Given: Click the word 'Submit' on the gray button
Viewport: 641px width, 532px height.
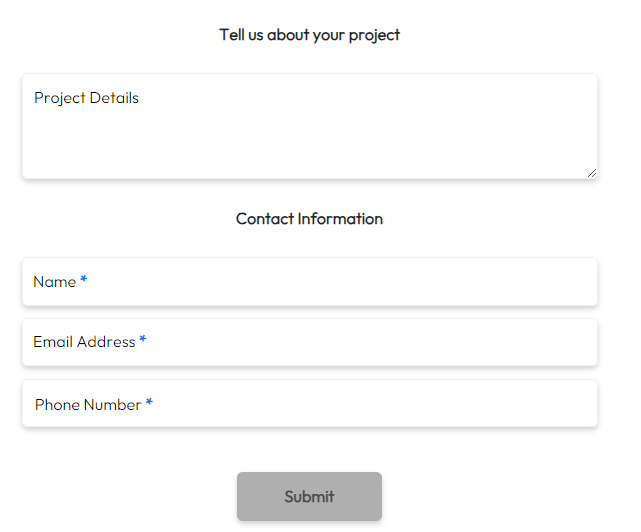Looking at the screenshot, I should pos(309,496).
